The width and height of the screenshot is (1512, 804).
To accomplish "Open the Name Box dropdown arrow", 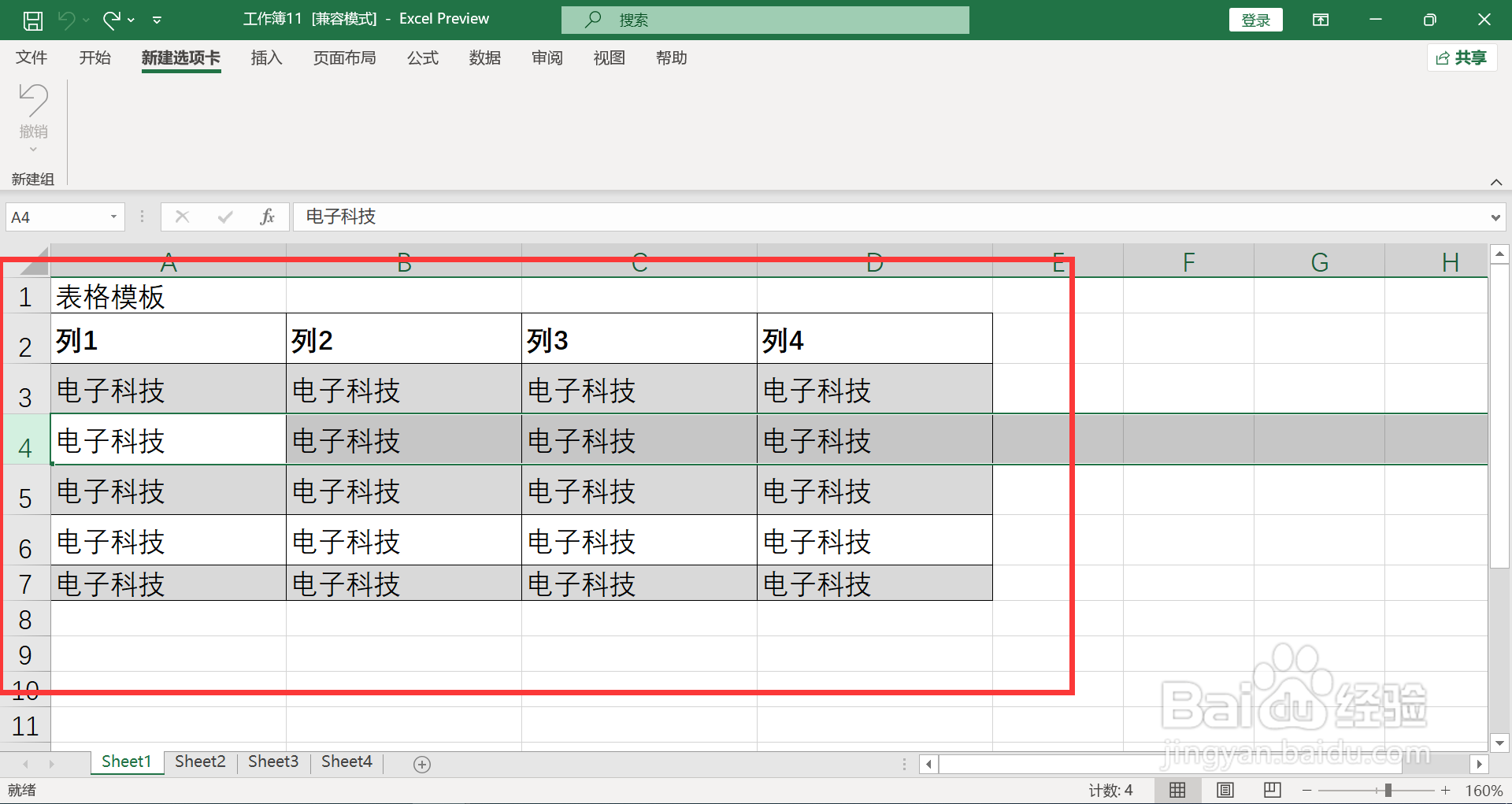I will pos(113,217).
